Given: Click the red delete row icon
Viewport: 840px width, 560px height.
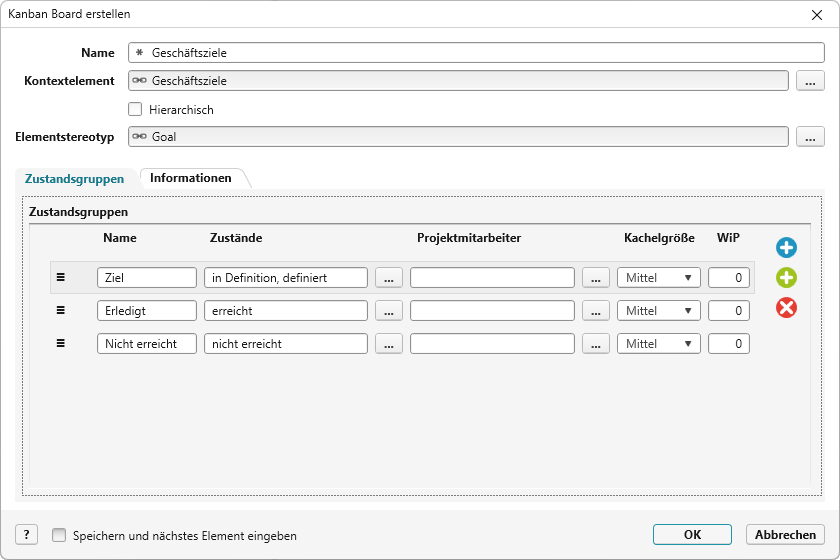Looking at the screenshot, I should (786, 308).
